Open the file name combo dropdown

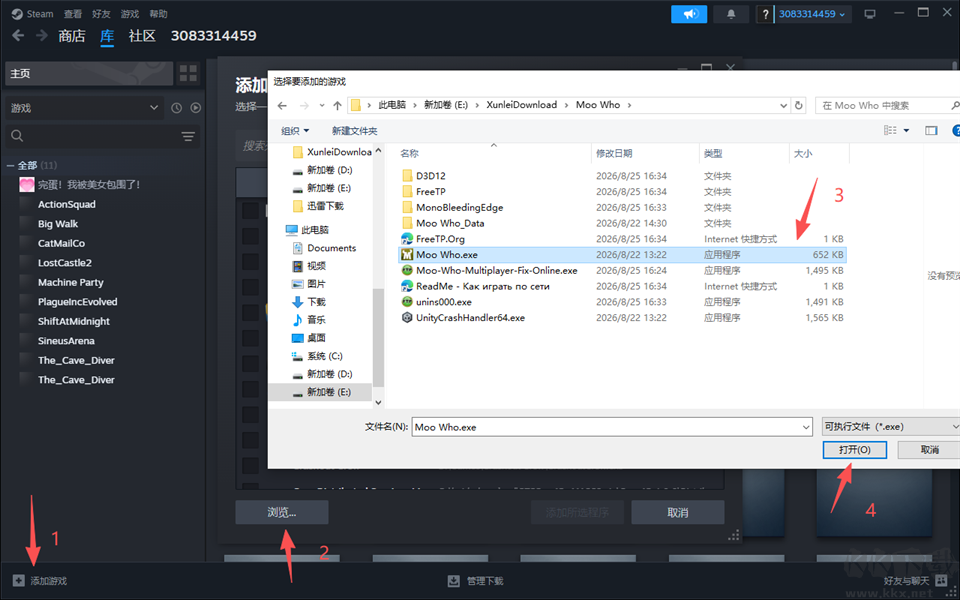click(806, 427)
